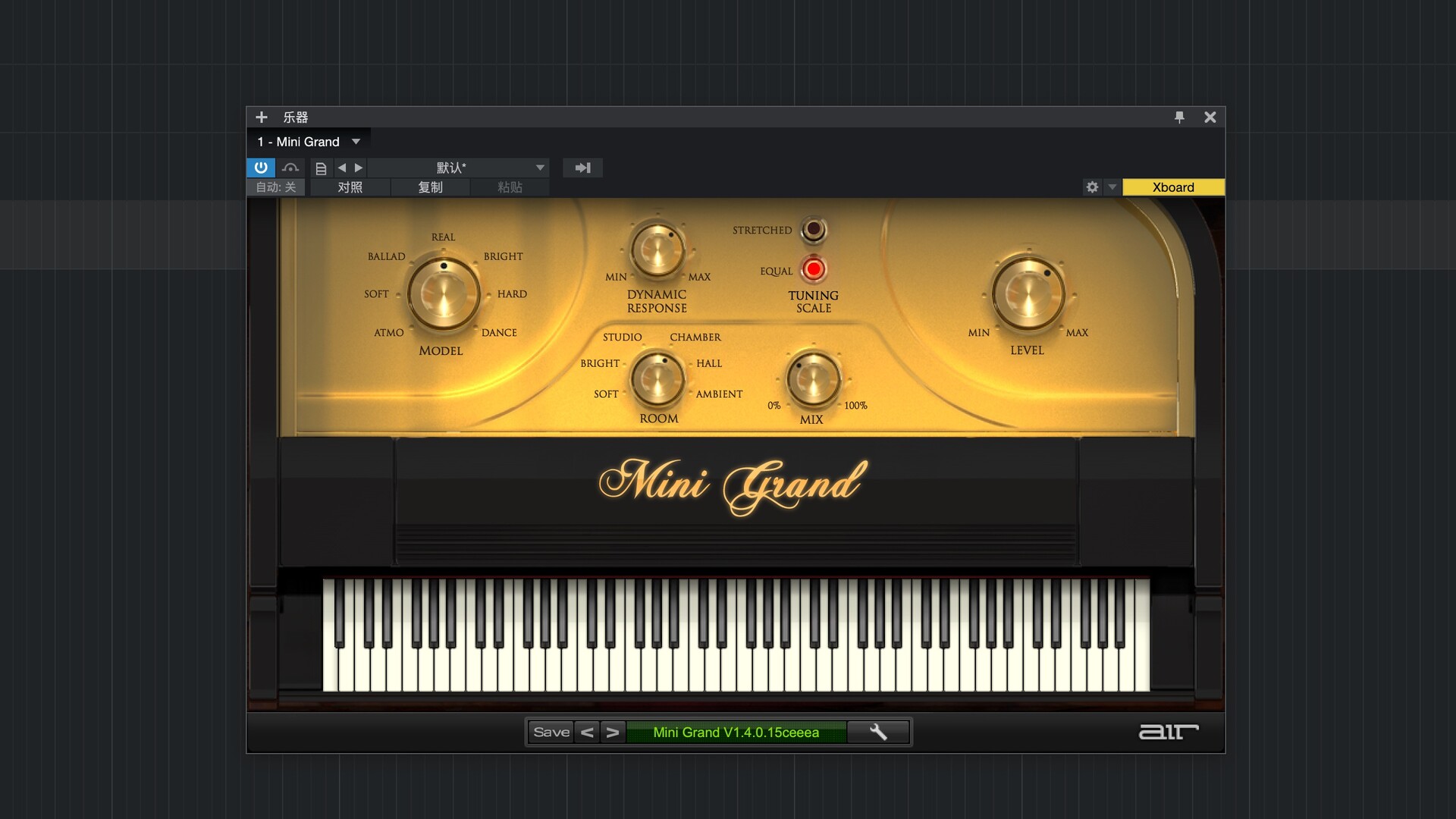
Task: Toggle the blue plugin power button
Action: 260,168
